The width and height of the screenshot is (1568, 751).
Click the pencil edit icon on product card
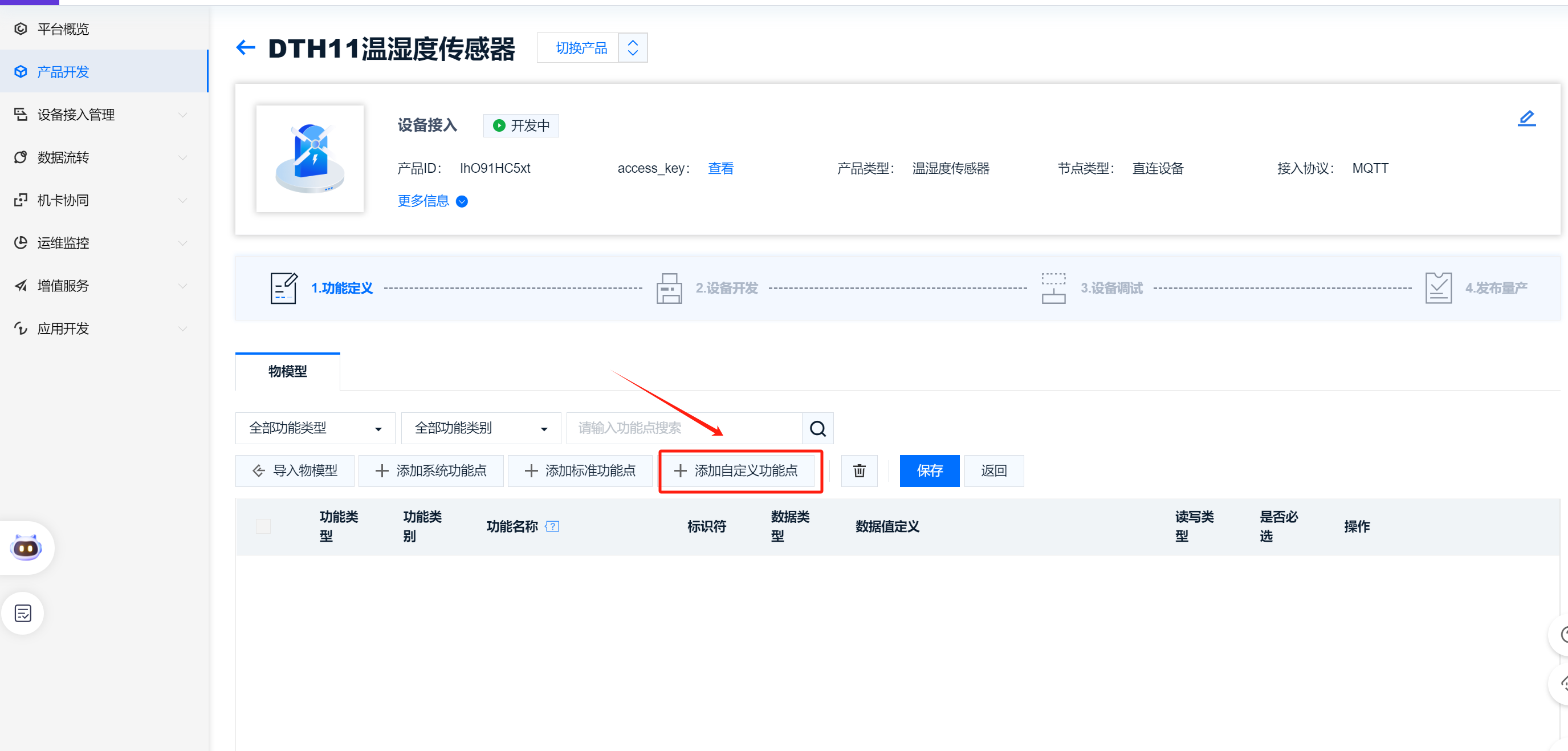point(1526,117)
